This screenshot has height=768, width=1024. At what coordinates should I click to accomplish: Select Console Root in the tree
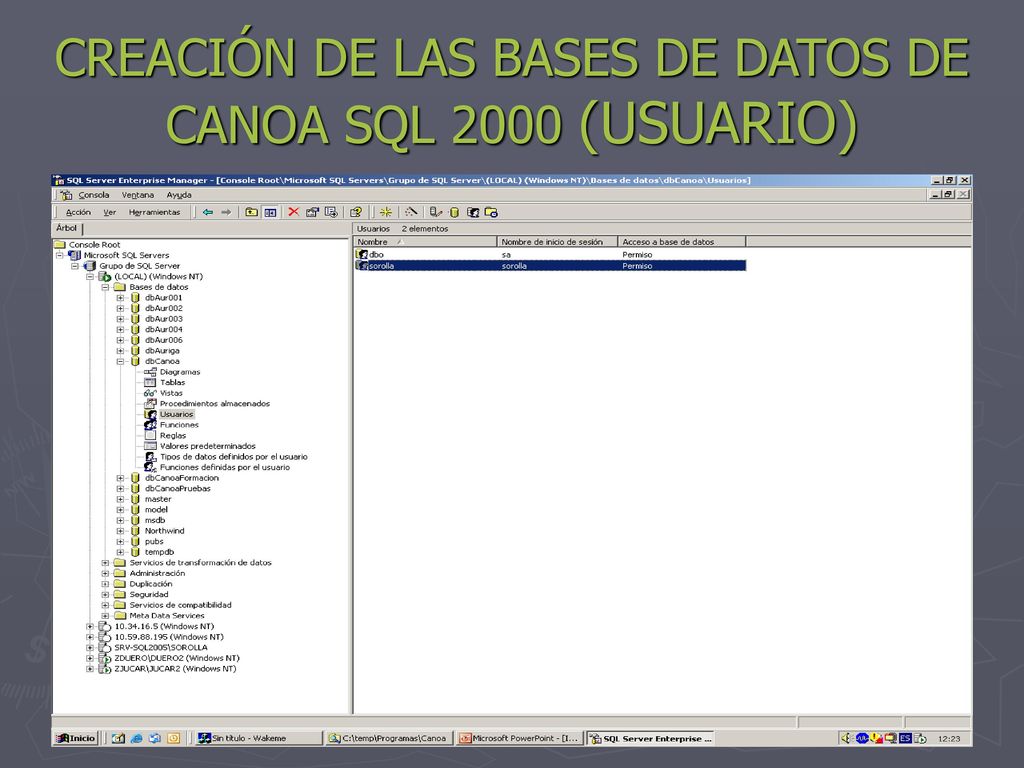coord(94,244)
